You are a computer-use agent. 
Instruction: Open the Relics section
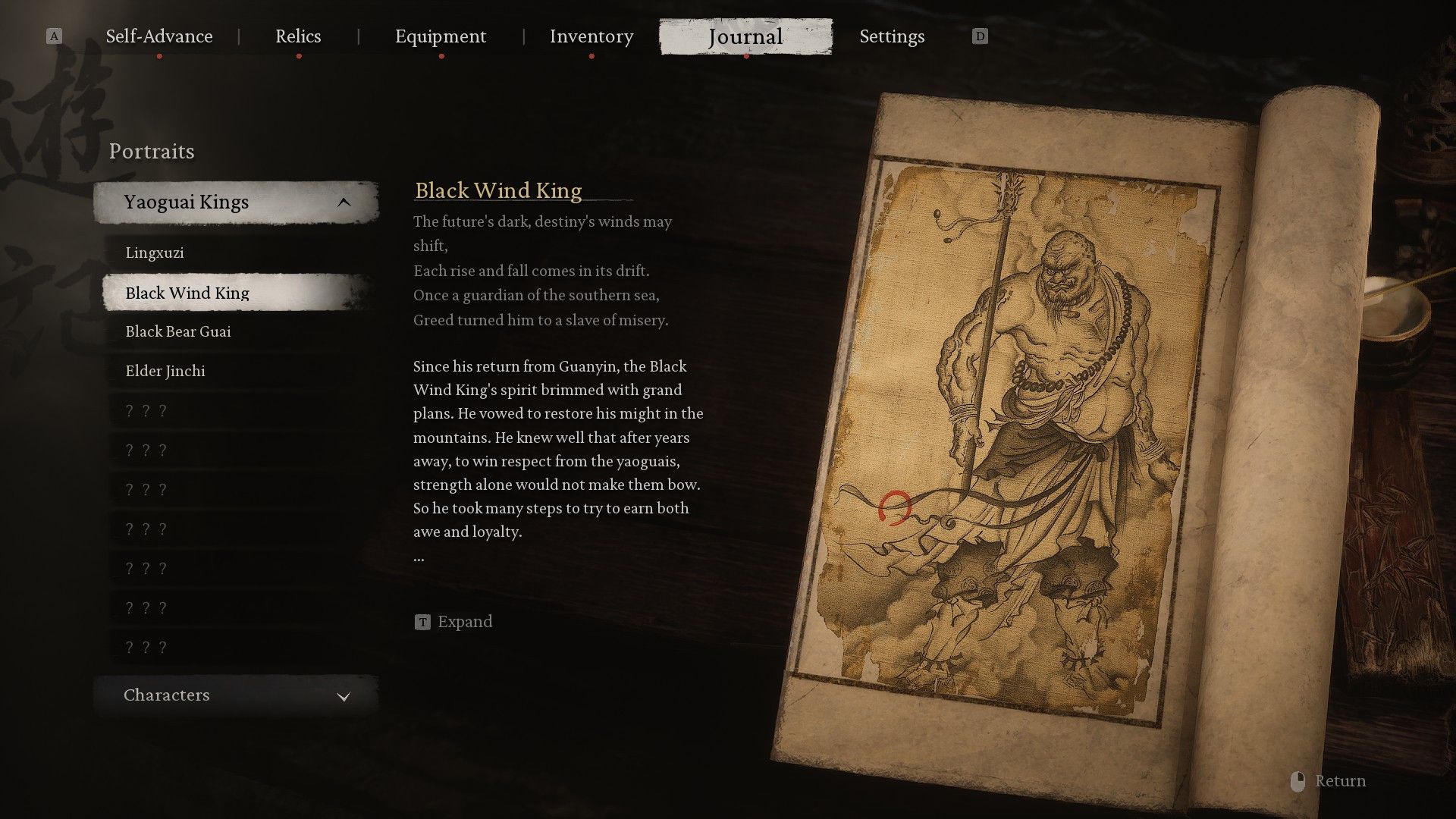(x=298, y=35)
